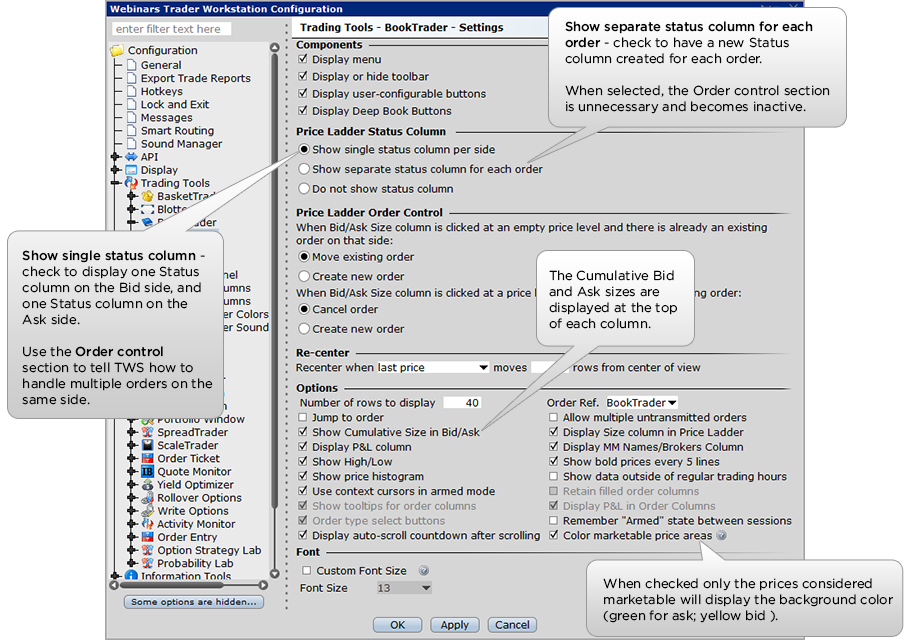The image size is (910, 640).
Task: Expand the Display tree node
Action: 115,170
